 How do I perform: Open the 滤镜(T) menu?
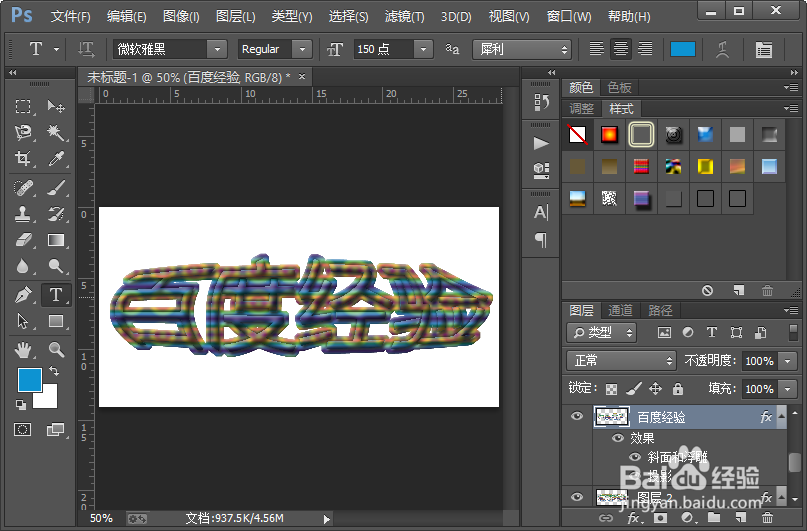pyautogui.click(x=404, y=16)
